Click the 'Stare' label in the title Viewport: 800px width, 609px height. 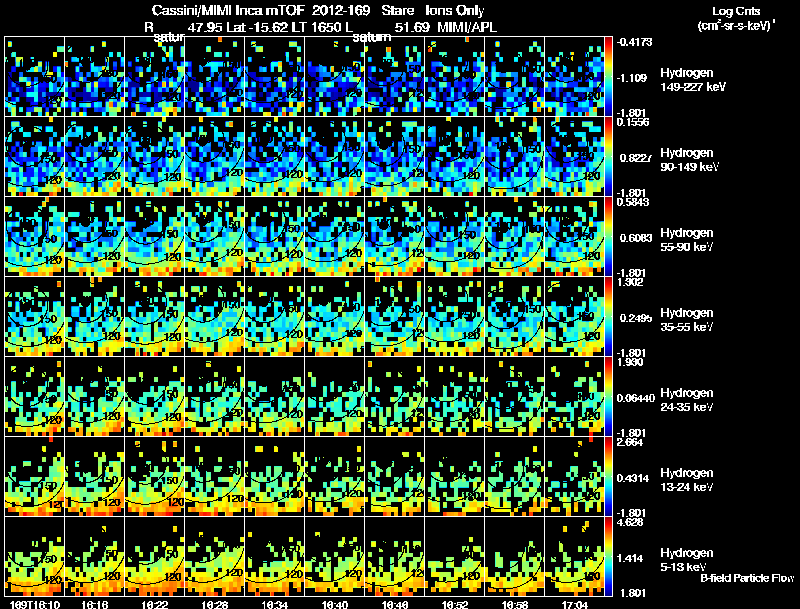pyautogui.click(x=398, y=11)
